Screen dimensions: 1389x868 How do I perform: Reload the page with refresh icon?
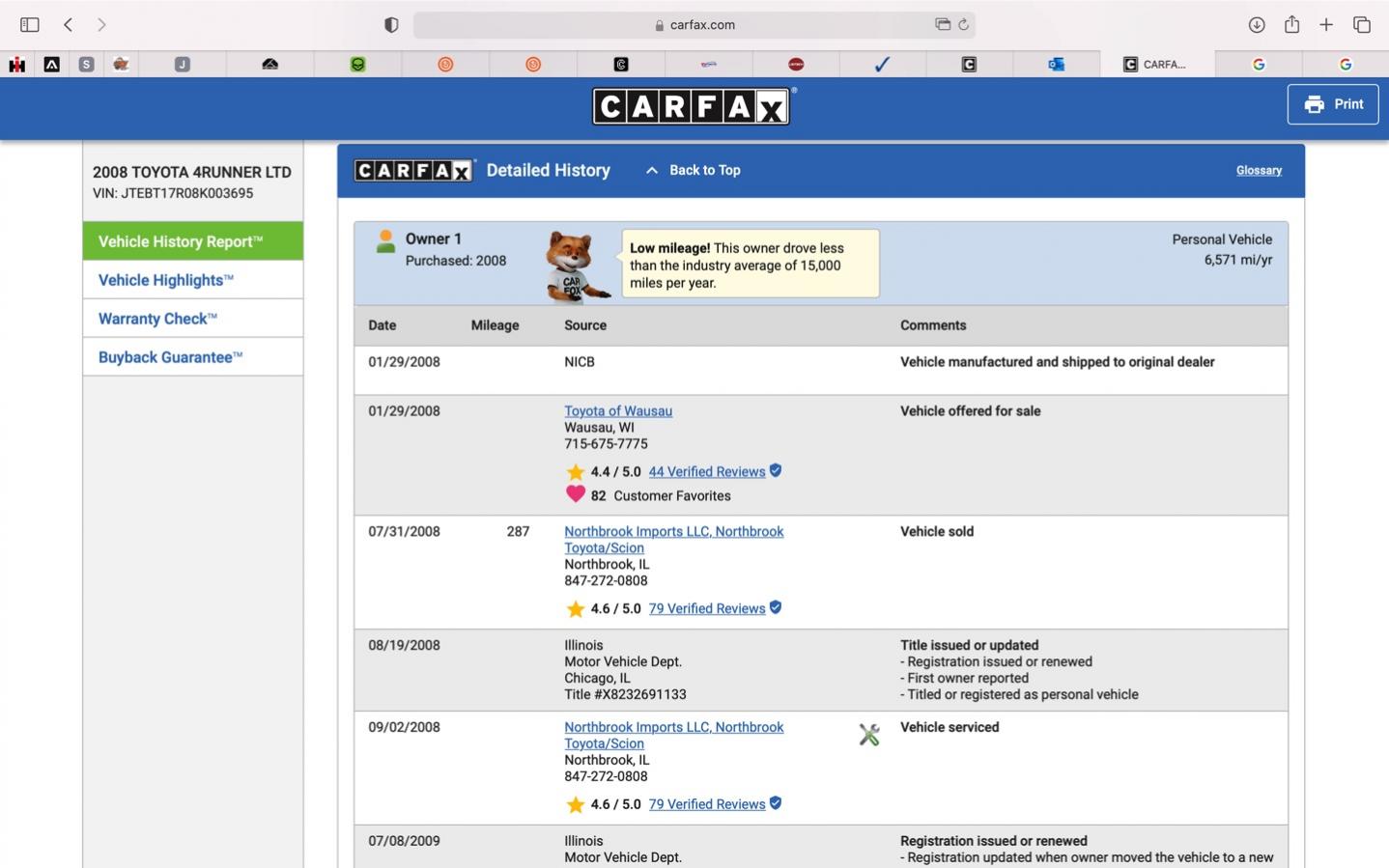click(963, 25)
